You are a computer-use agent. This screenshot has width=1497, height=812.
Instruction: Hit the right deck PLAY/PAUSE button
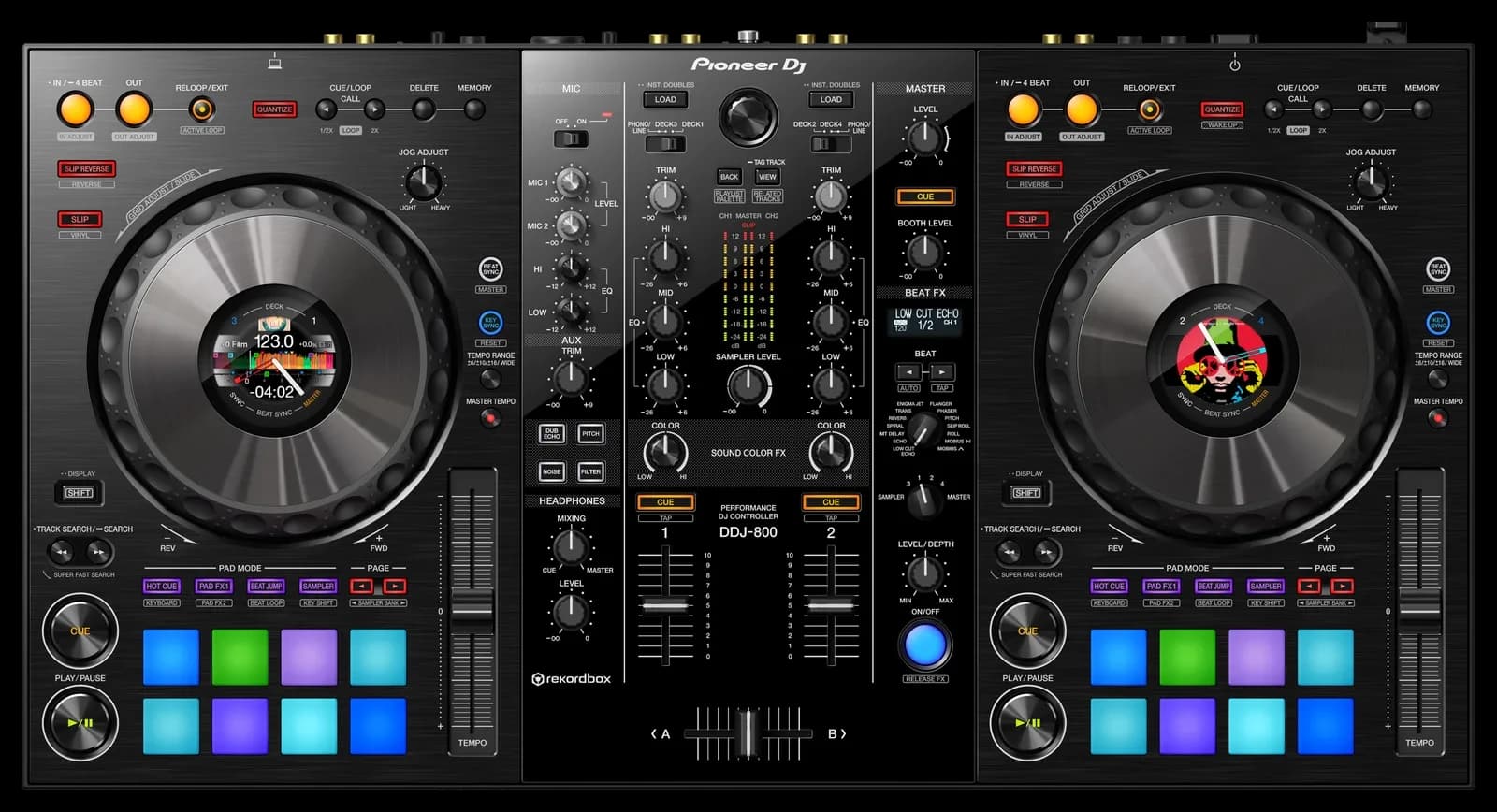click(1027, 722)
